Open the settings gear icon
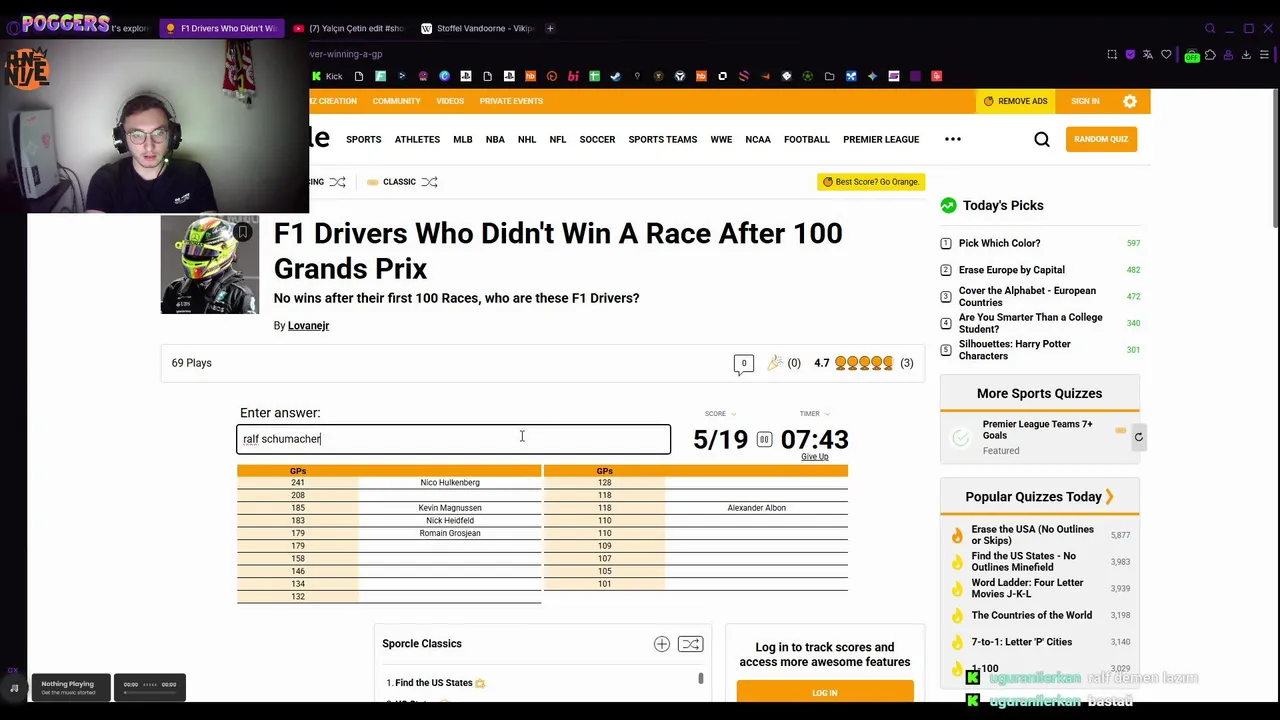Screen dimensions: 1280x720 click(1130, 101)
